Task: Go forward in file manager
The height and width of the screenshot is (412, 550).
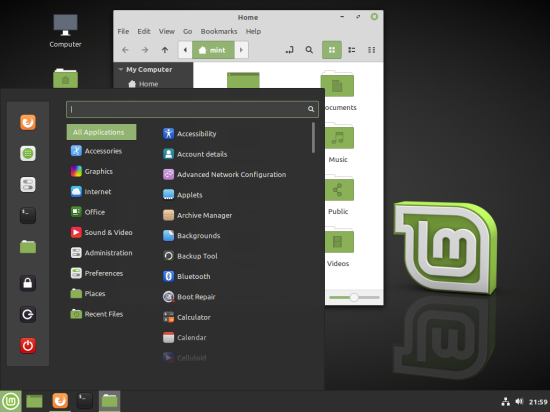Action: 145,50
